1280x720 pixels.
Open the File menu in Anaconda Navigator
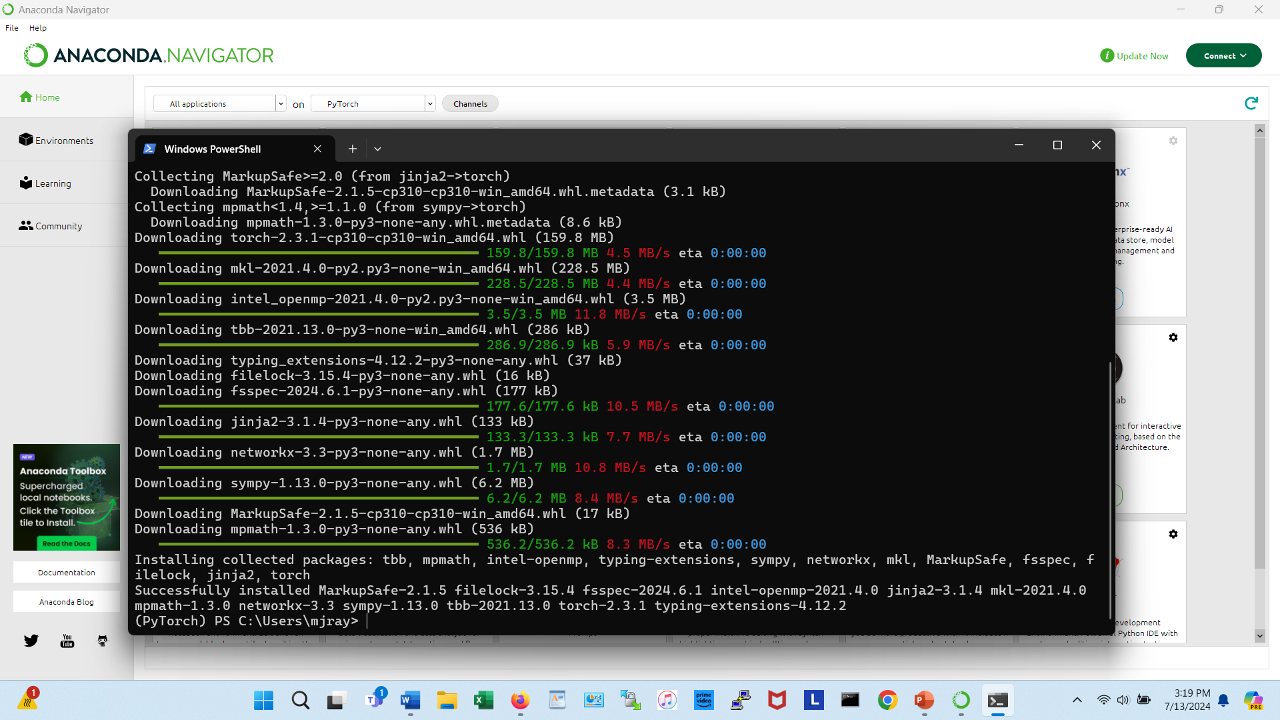click(x=11, y=28)
